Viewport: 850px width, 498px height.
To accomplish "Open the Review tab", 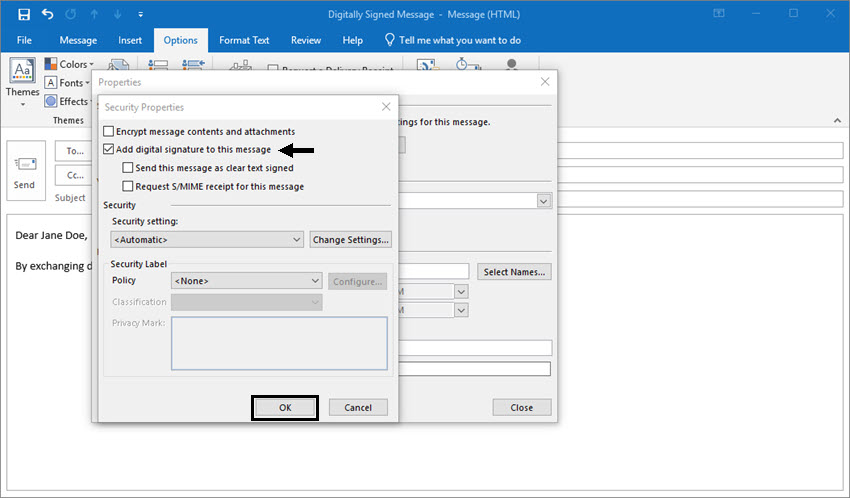I will (306, 40).
